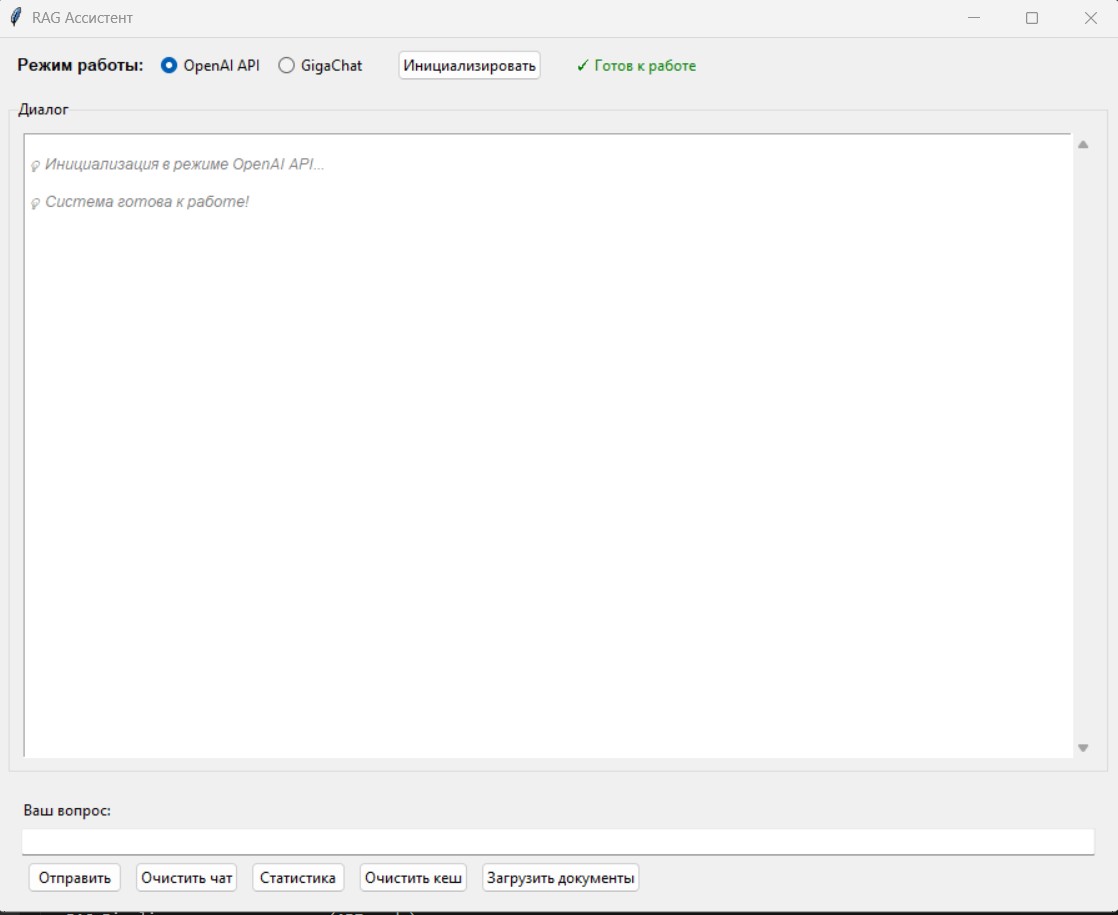
Task: Close the RAG Ассистент window
Action: (x=1091, y=18)
